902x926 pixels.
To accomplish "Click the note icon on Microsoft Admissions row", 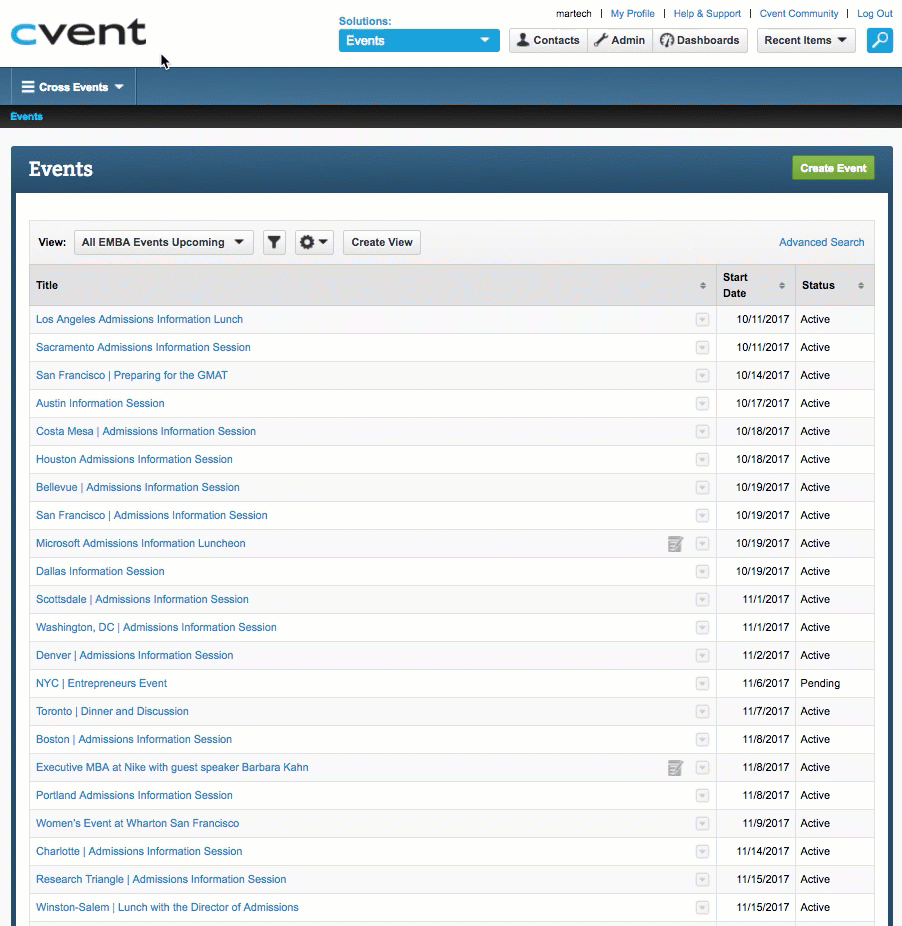I will (x=675, y=543).
